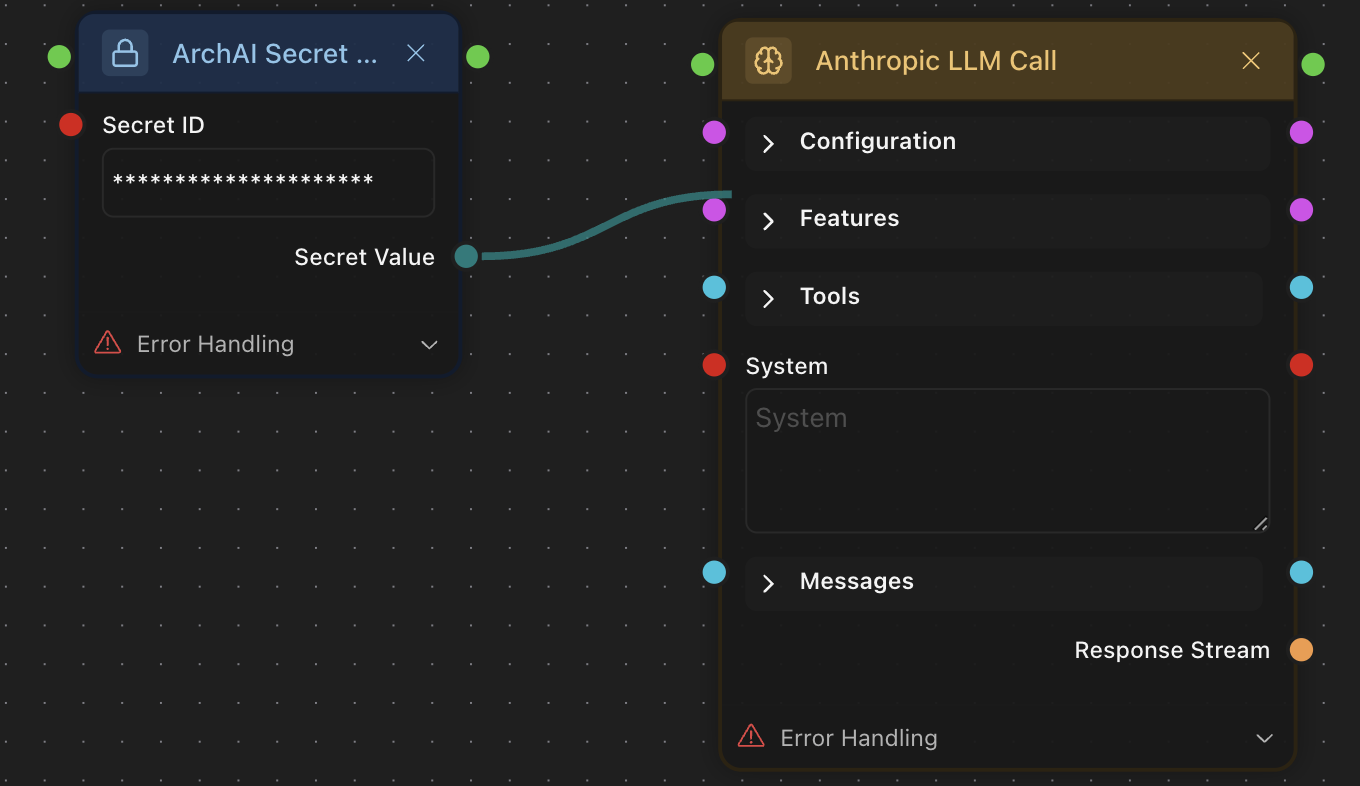Click warning icon in ArchAI Secret Error Handling
The image size is (1360, 786).
(x=107, y=344)
